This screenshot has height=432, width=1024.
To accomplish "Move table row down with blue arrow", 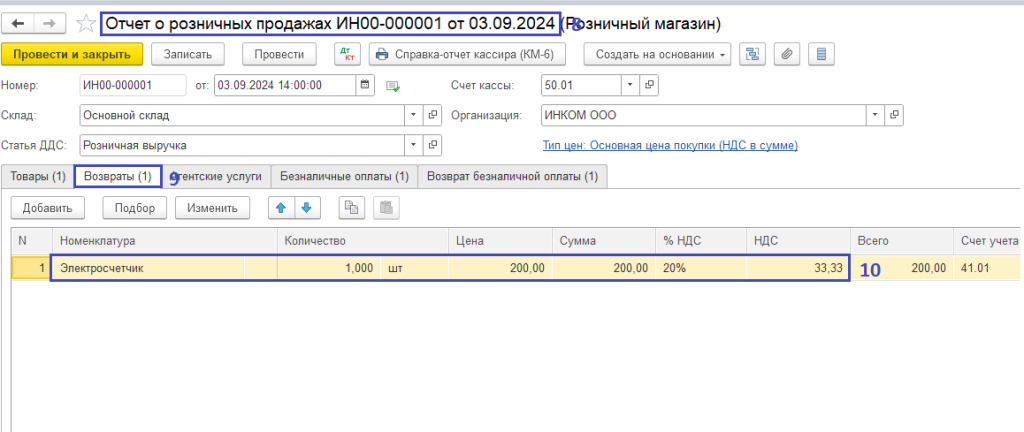I will (x=306, y=208).
